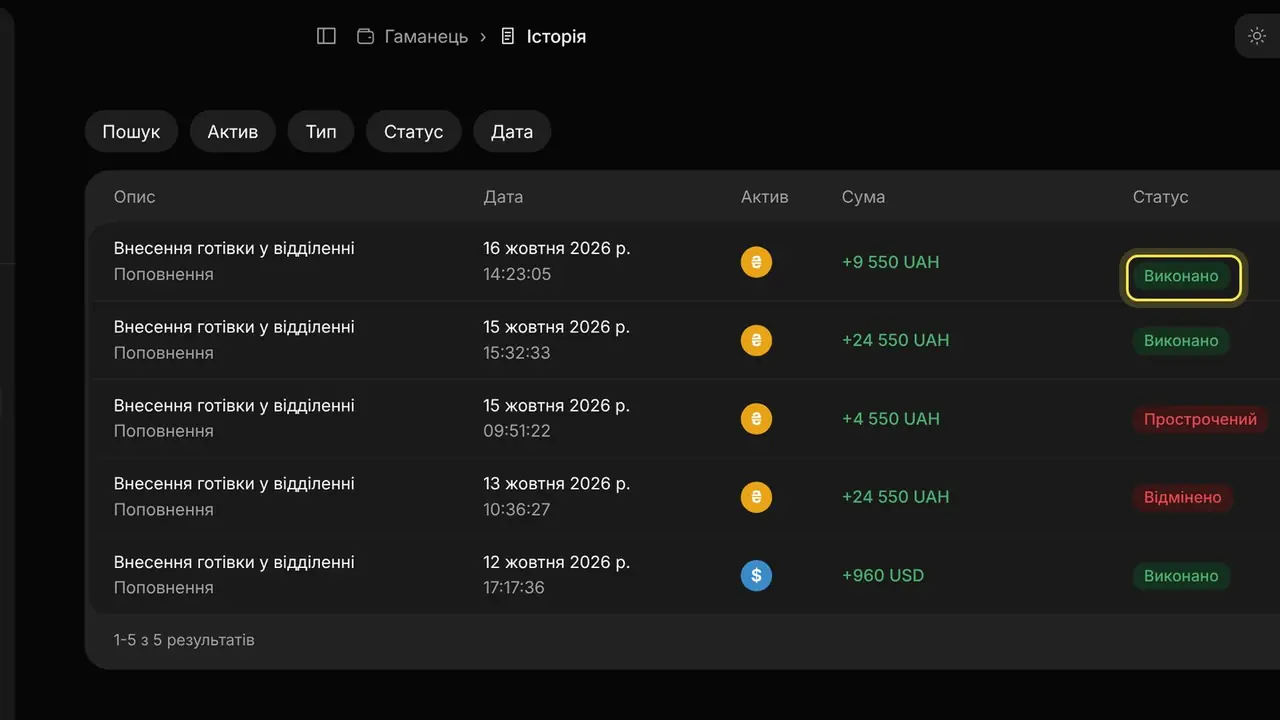Click the 1-5 з 5 результатів text
The height and width of the screenshot is (720, 1280).
point(184,640)
